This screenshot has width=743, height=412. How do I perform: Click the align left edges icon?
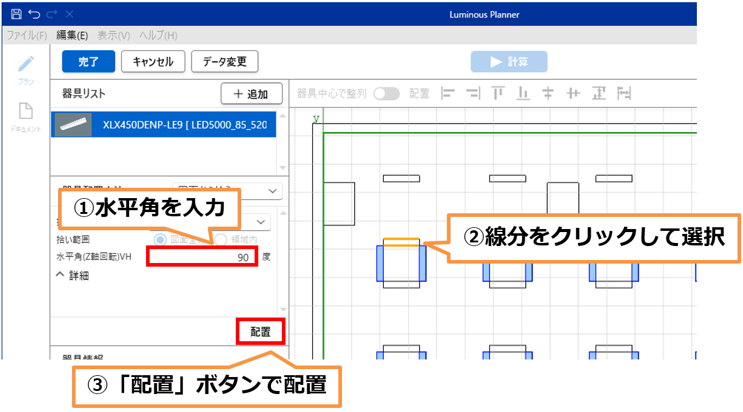pos(447,93)
